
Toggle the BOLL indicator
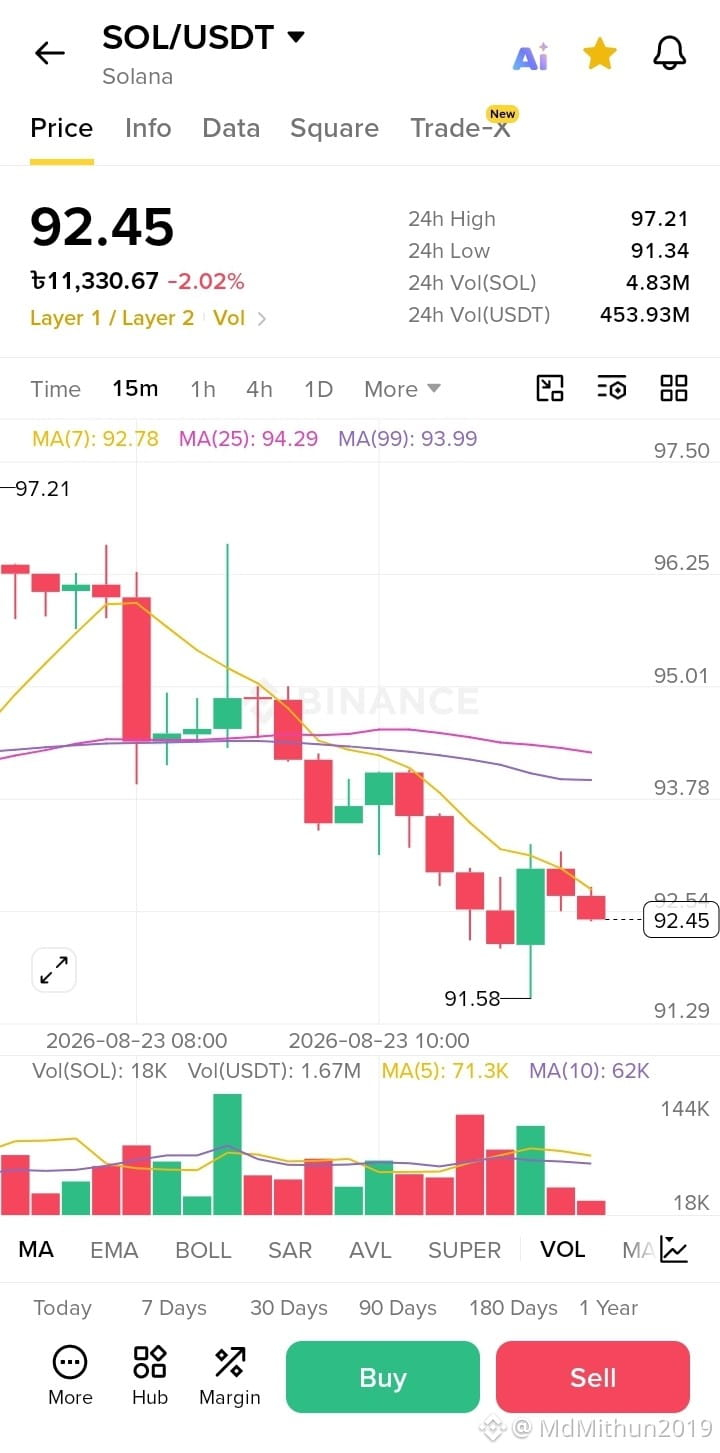[x=203, y=1250]
